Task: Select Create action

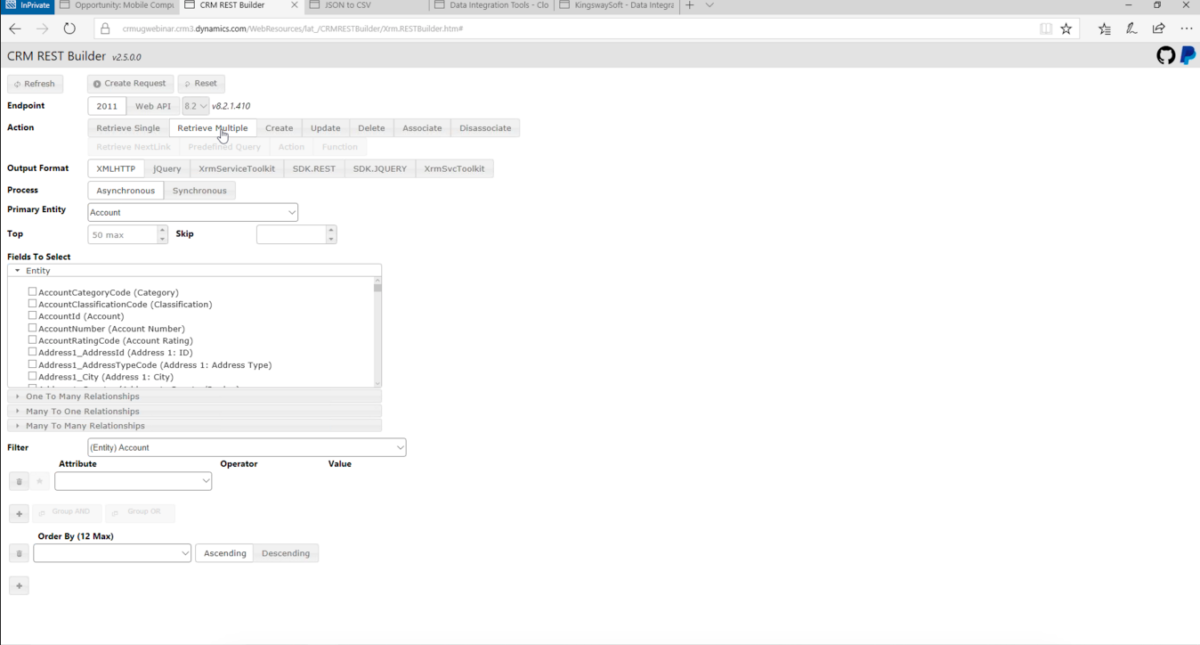Action: [279, 128]
